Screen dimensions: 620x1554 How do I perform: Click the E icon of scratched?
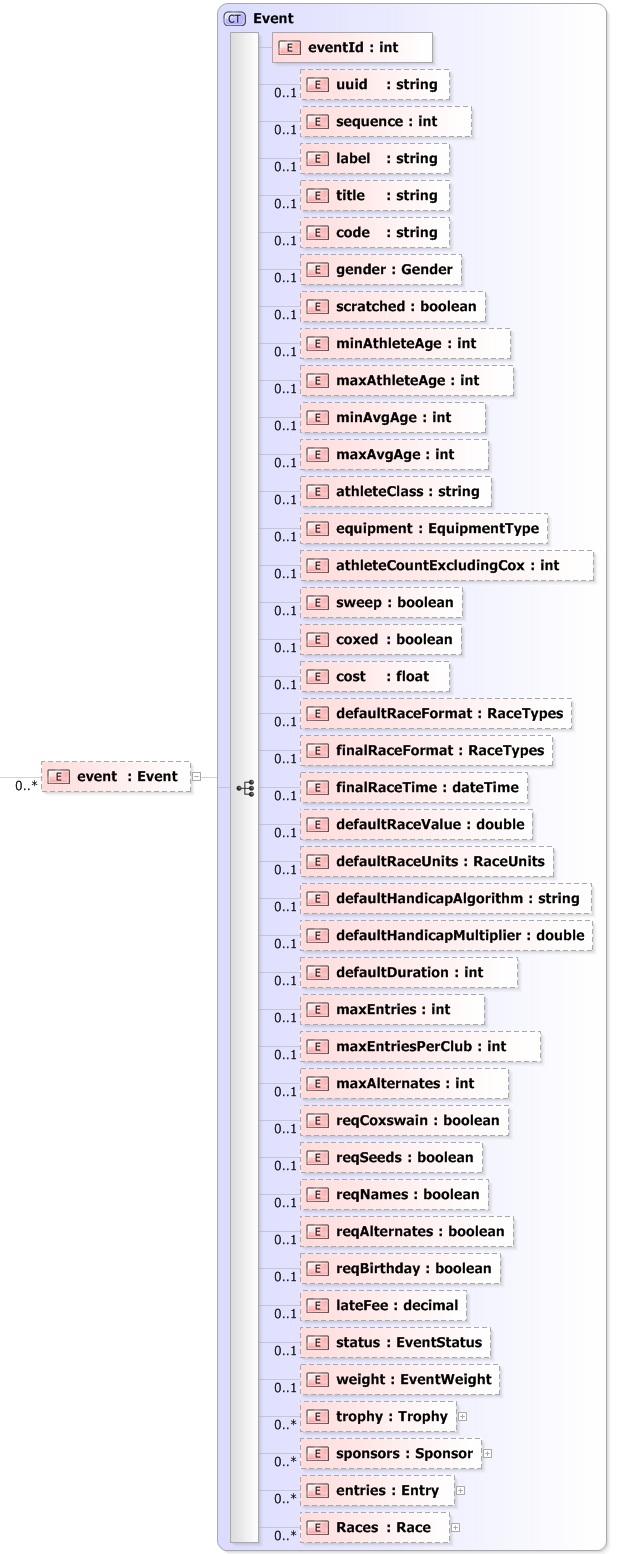[317, 306]
